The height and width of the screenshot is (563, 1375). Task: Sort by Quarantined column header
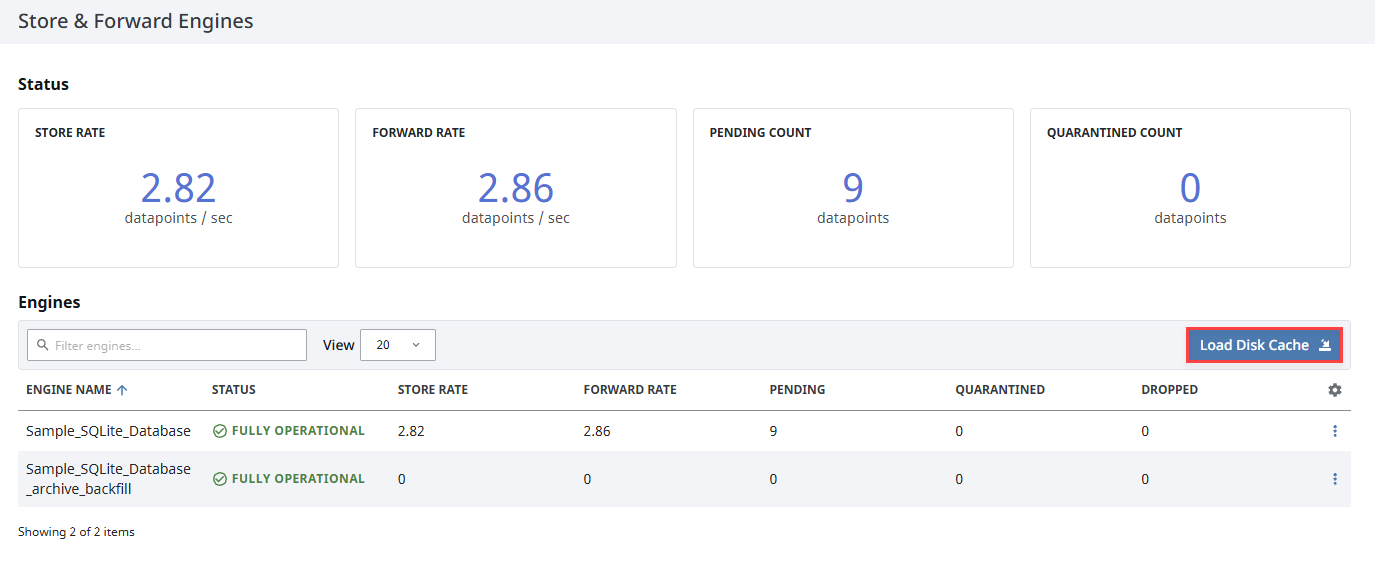[1000, 390]
